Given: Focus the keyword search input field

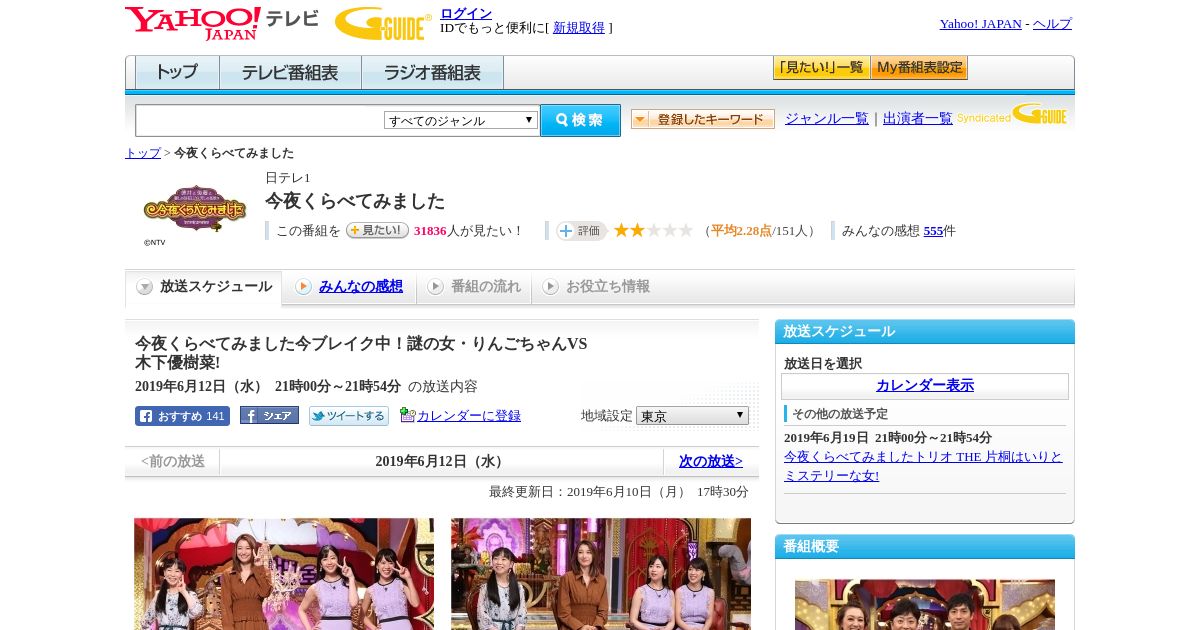Looking at the screenshot, I should point(260,120).
